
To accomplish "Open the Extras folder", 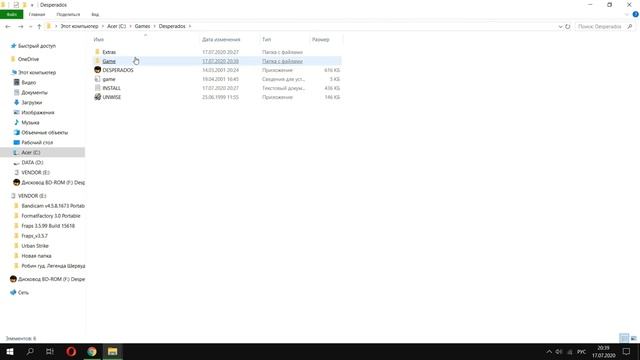I will click(109, 52).
